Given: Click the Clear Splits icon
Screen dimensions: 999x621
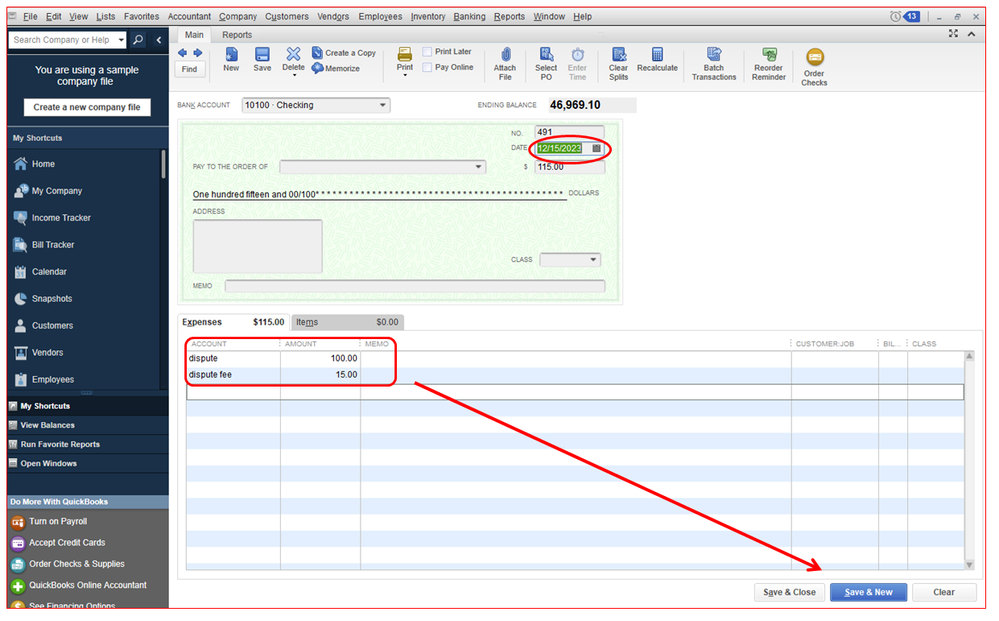Looking at the screenshot, I should coord(619,55).
